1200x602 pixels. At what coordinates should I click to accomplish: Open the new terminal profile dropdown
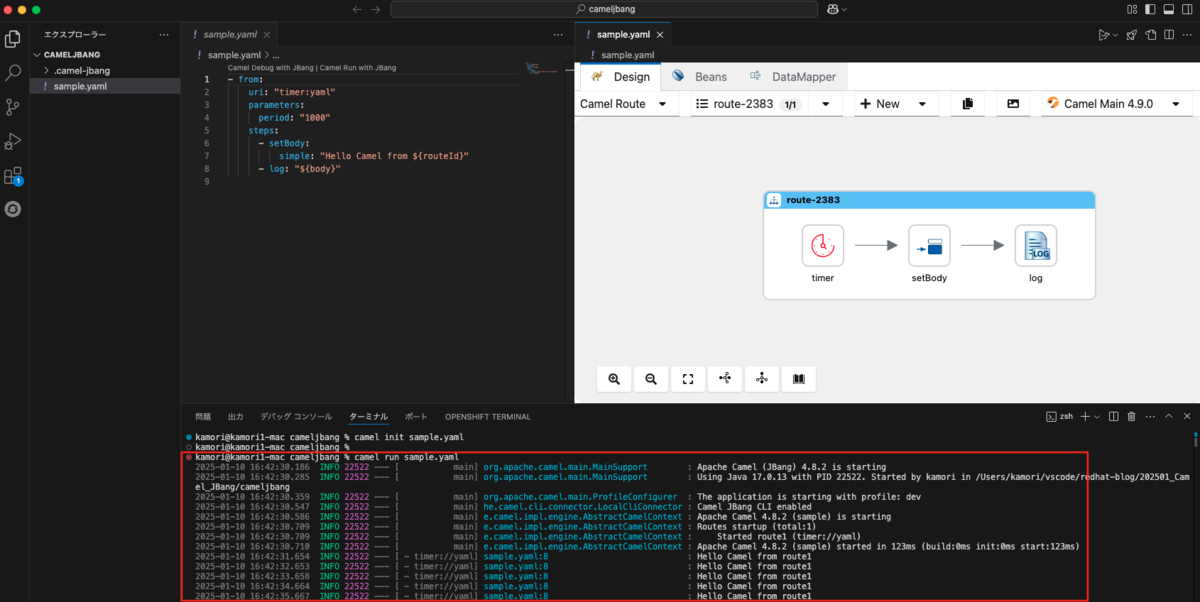(x=1097, y=416)
